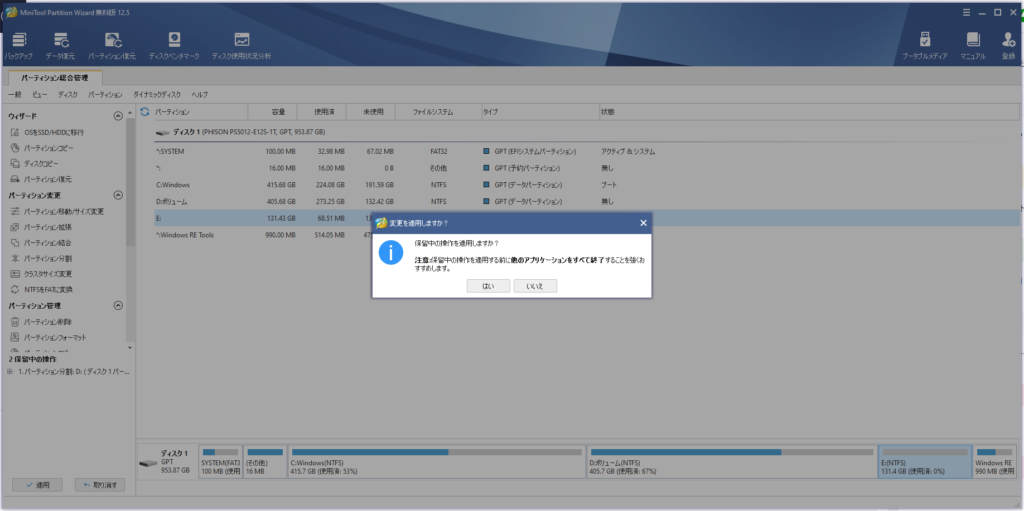Viewport: 1024px width, 511px height.
Task: Select SYSTEM(FAT32) block in disk map
Action: coord(221,461)
